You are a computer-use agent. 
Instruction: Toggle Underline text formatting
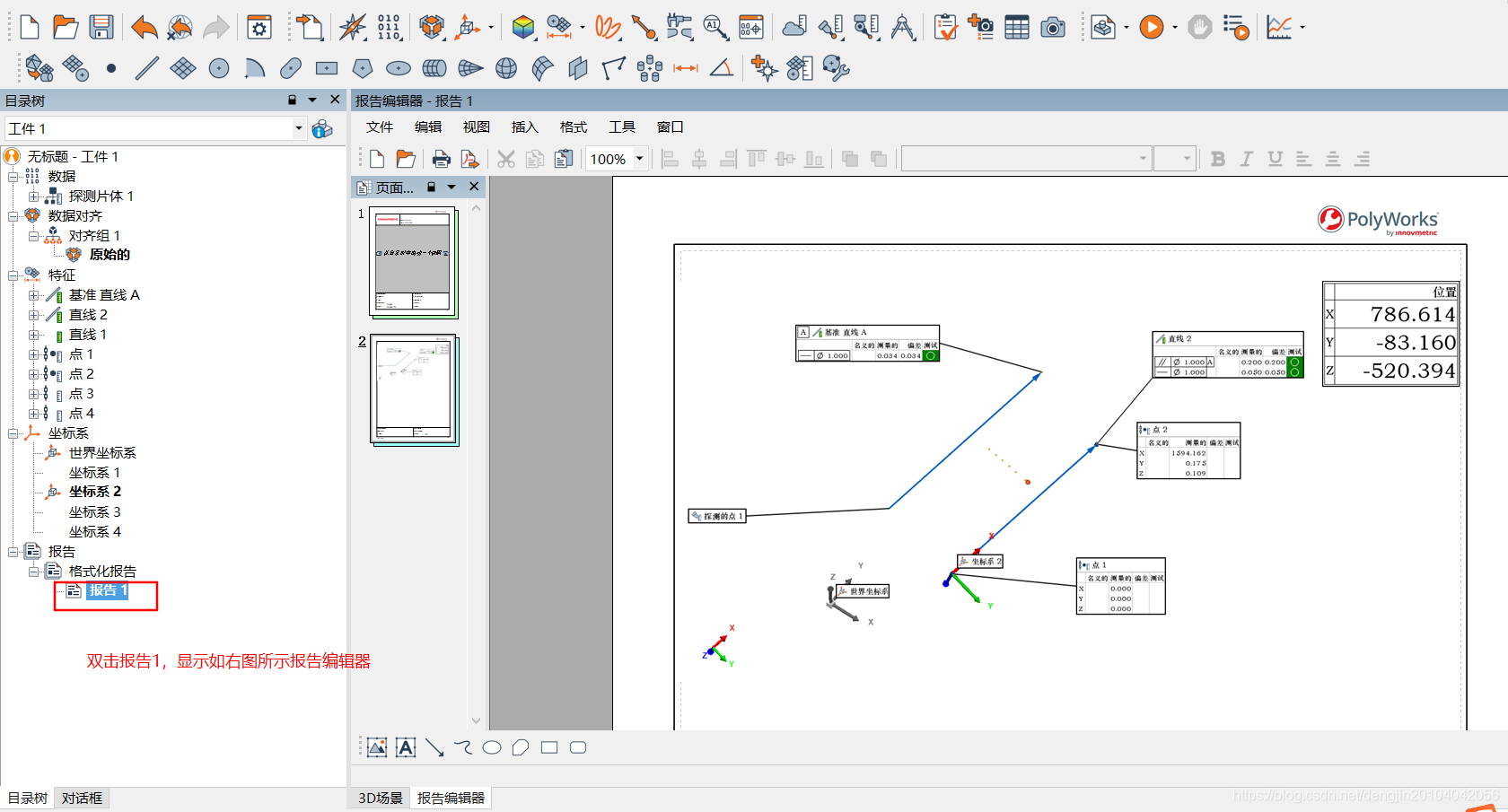(x=1275, y=159)
